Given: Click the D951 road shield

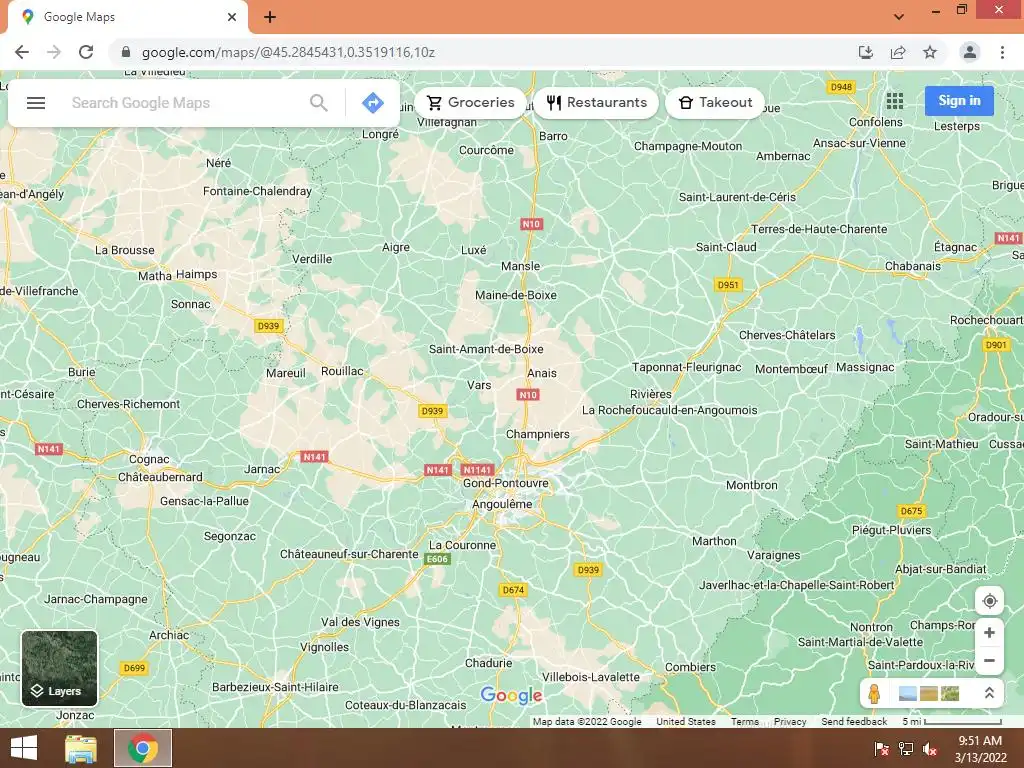Looking at the screenshot, I should click(x=728, y=285).
